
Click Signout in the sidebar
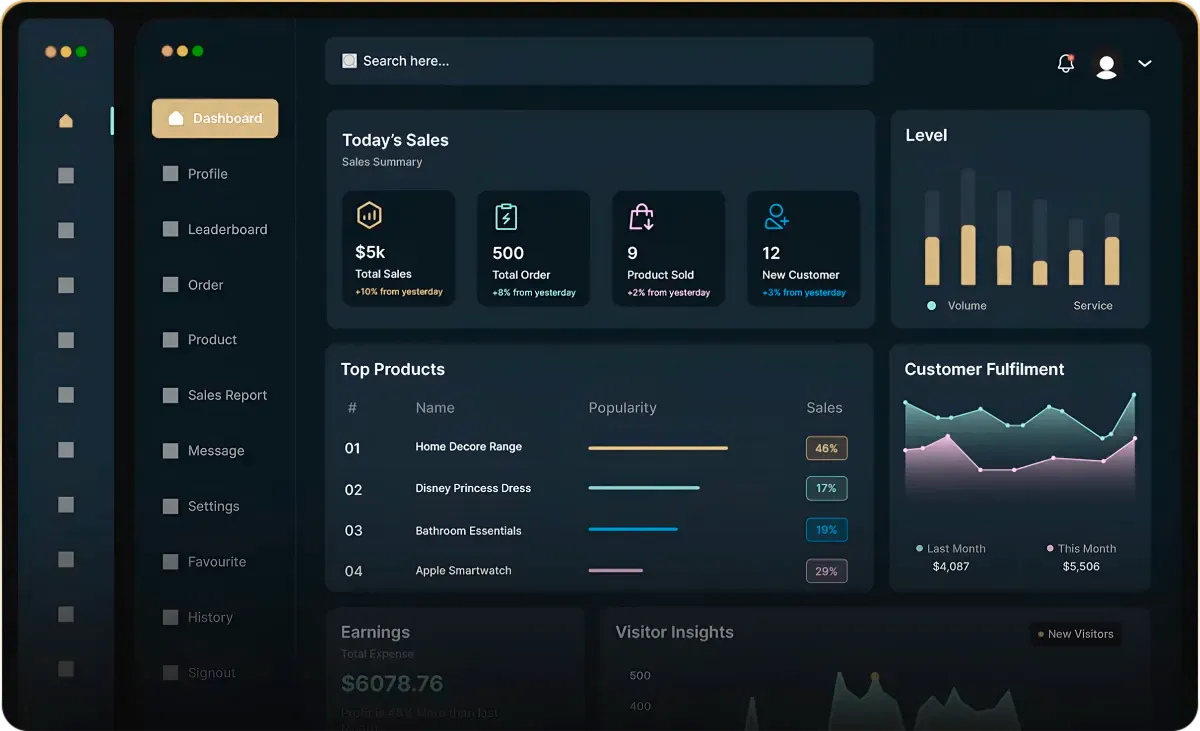199,673
